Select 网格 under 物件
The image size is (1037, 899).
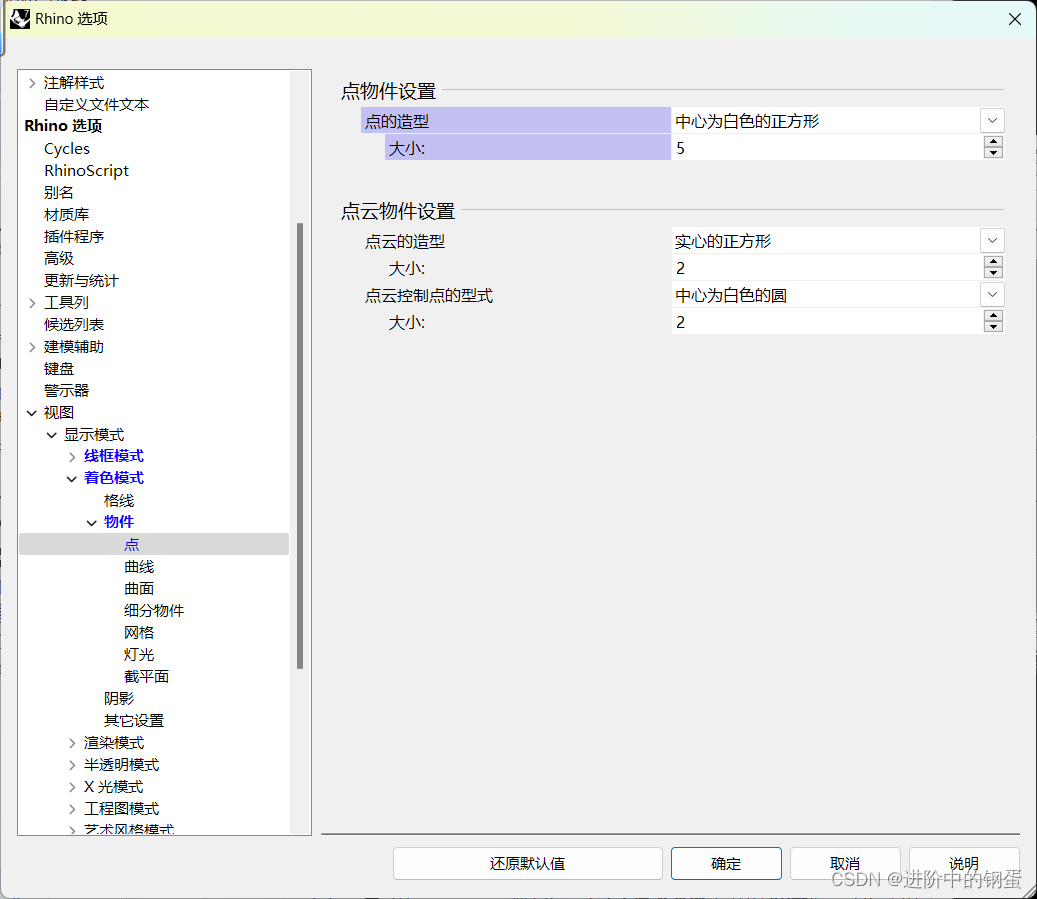coord(139,632)
